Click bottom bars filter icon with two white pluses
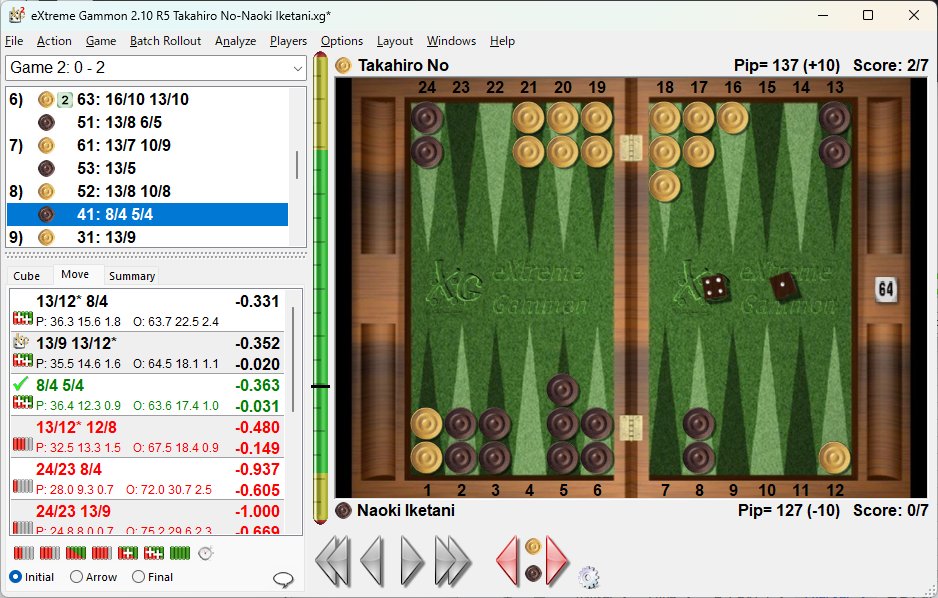 [x=154, y=553]
